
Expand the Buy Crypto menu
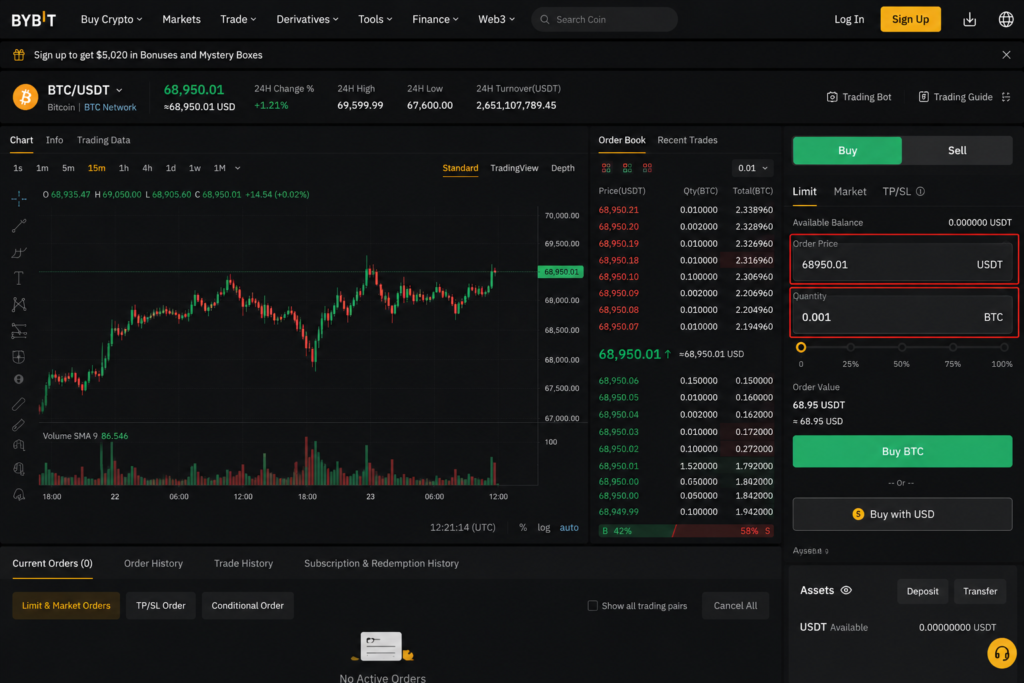(112, 20)
